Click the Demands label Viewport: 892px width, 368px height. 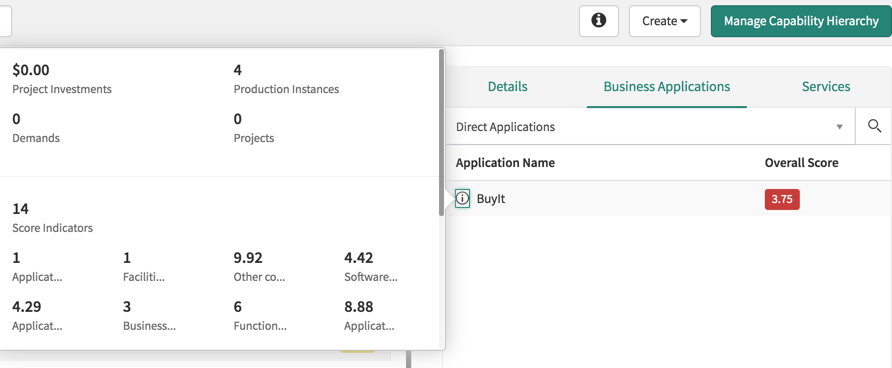point(36,138)
